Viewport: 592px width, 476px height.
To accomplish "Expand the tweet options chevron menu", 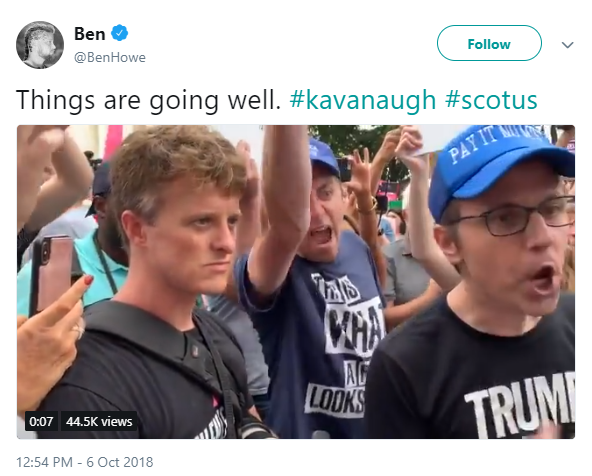I will (x=567, y=45).
